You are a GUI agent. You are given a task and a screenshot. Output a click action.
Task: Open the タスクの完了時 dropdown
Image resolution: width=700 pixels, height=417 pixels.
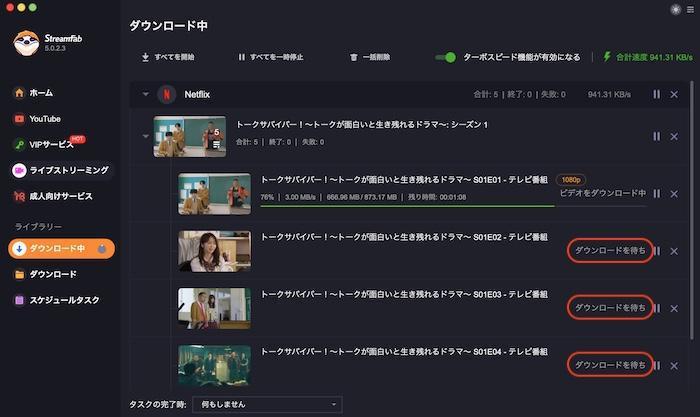(267, 404)
